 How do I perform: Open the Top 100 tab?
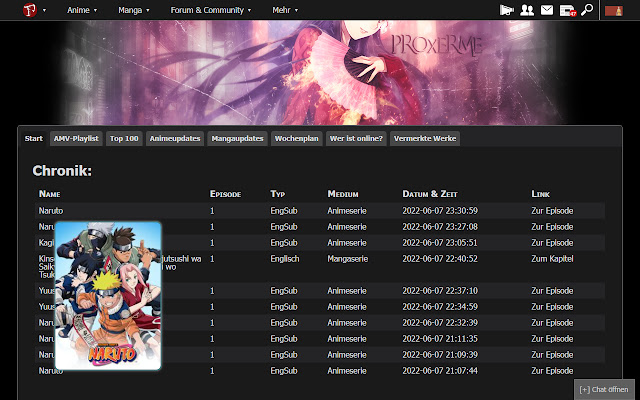[x=124, y=139]
